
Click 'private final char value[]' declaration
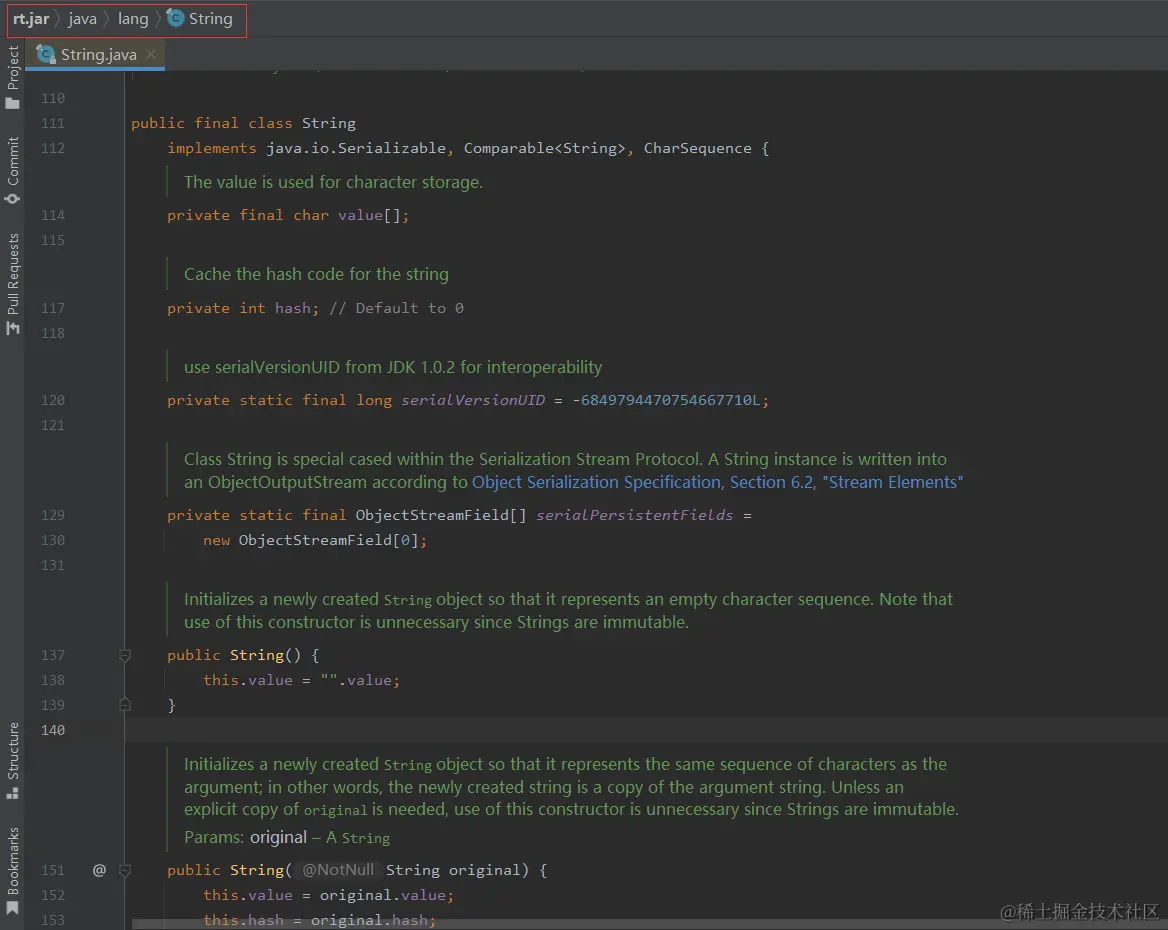point(288,215)
